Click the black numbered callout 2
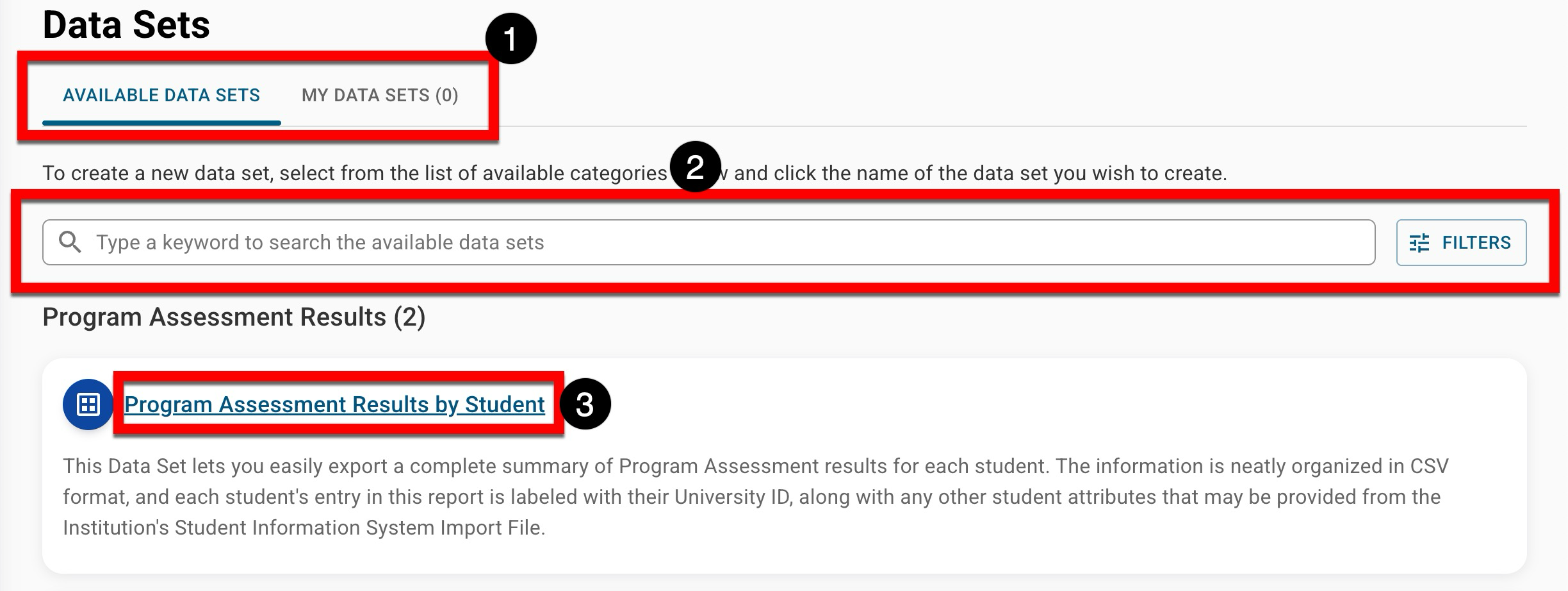This screenshot has width=1568, height=591. 695,167
